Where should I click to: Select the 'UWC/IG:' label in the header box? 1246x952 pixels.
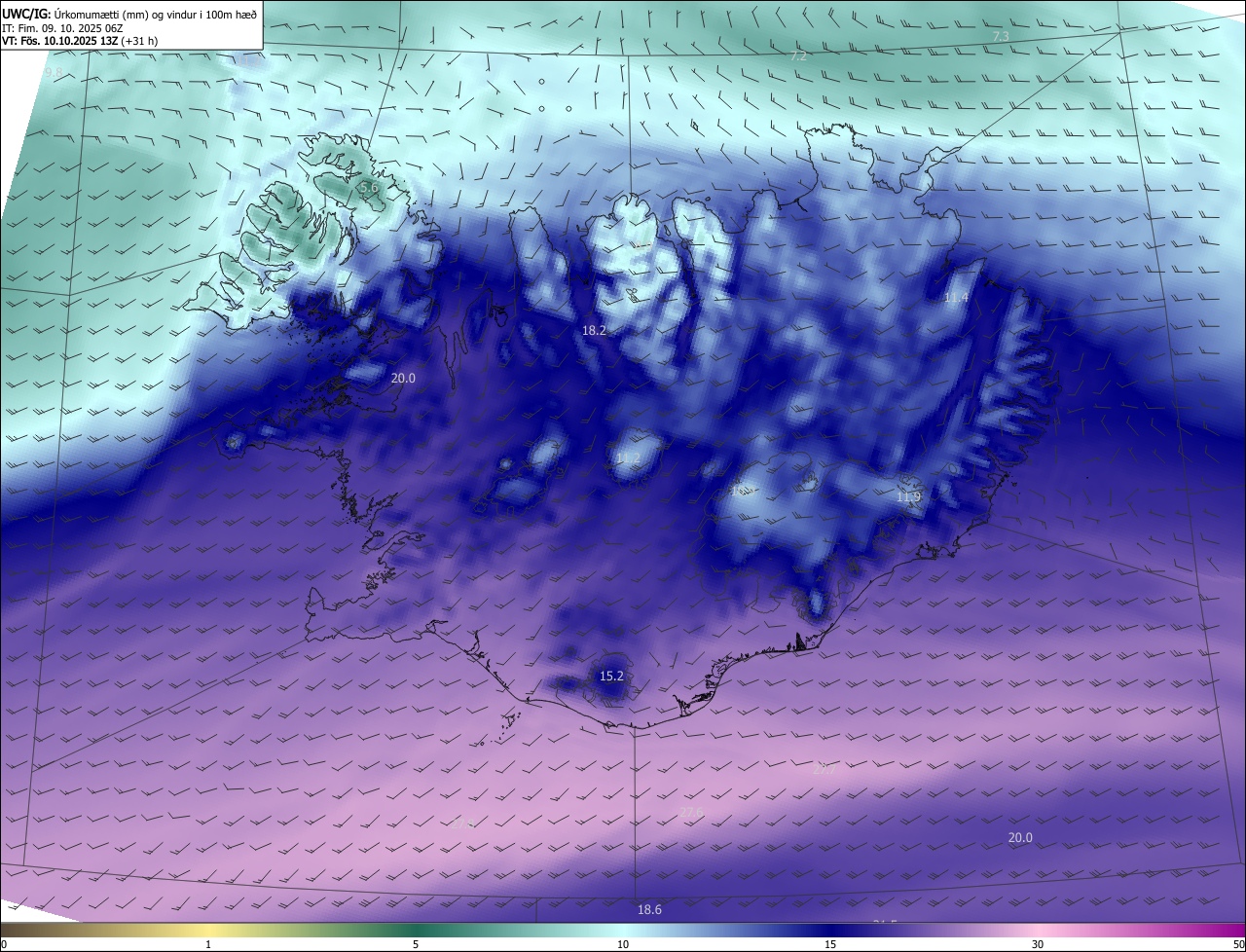tap(26, 15)
